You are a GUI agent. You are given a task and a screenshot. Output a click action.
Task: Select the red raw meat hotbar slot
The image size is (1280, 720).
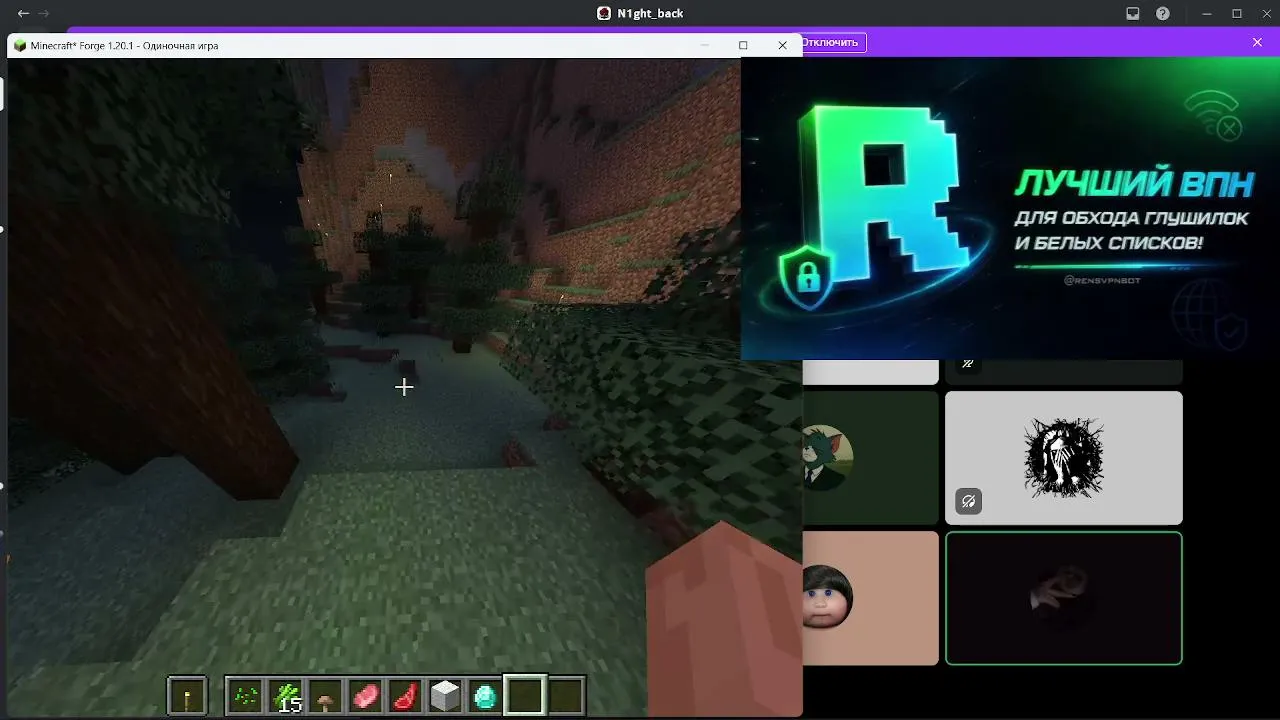point(405,695)
